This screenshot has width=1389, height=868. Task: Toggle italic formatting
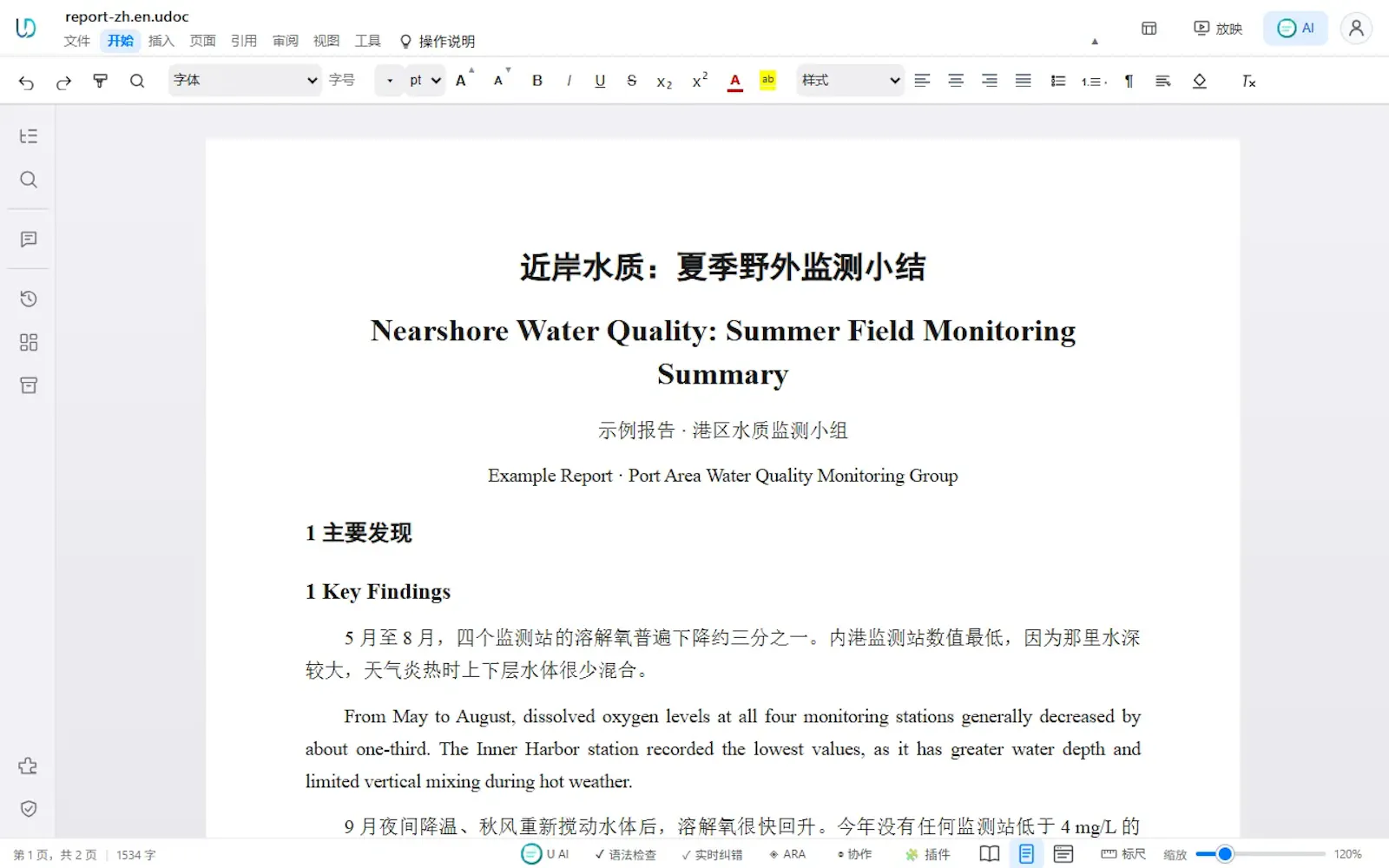(x=569, y=81)
